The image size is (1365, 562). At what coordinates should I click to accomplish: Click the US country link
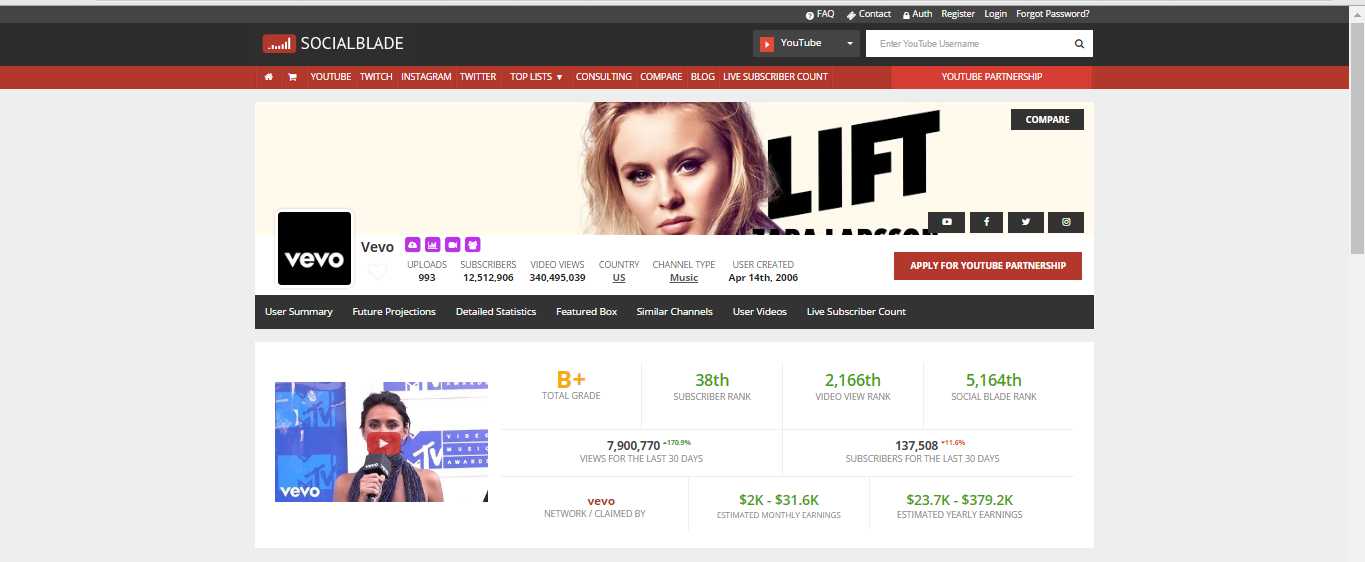619,278
